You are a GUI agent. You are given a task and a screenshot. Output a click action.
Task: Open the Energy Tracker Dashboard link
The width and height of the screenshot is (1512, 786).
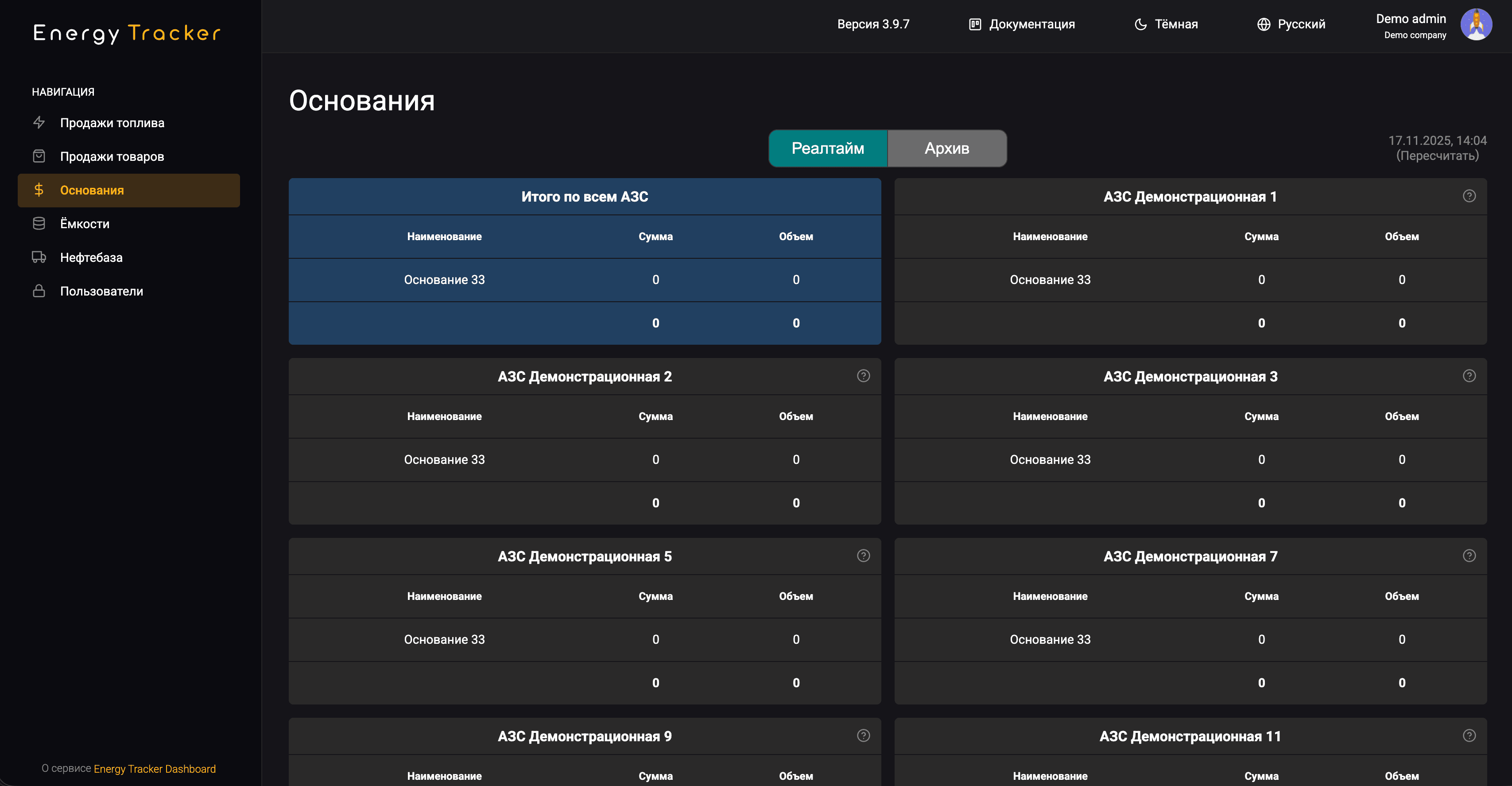point(155,769)
